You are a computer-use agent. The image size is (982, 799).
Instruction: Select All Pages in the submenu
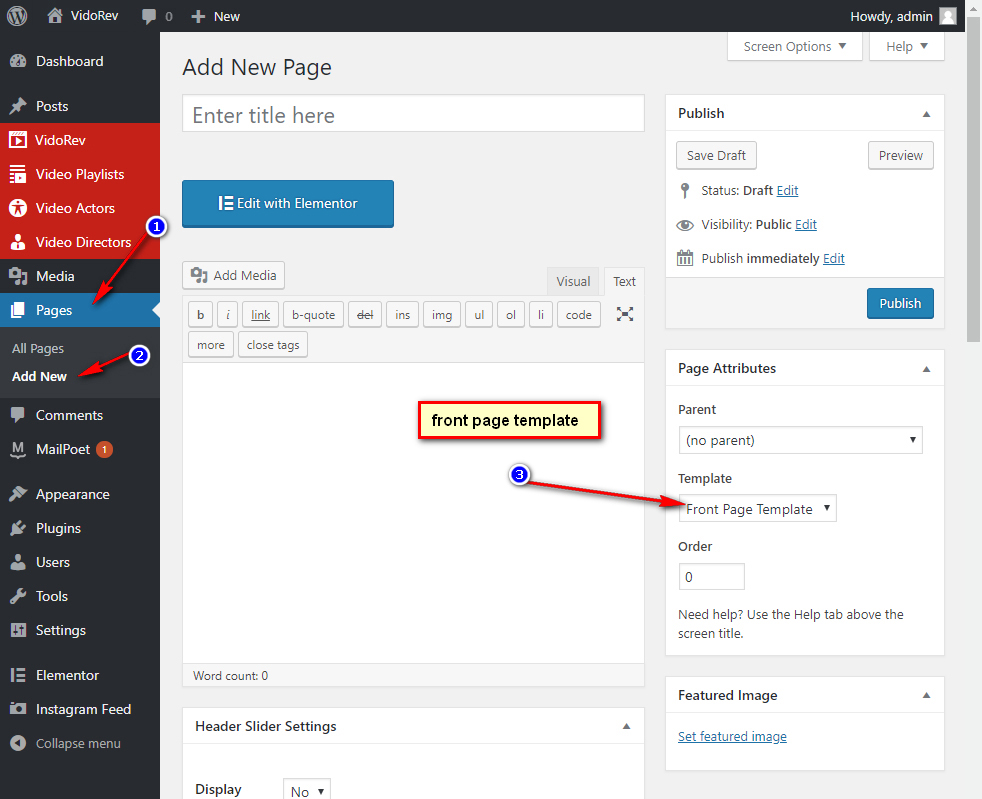[38, 348]
